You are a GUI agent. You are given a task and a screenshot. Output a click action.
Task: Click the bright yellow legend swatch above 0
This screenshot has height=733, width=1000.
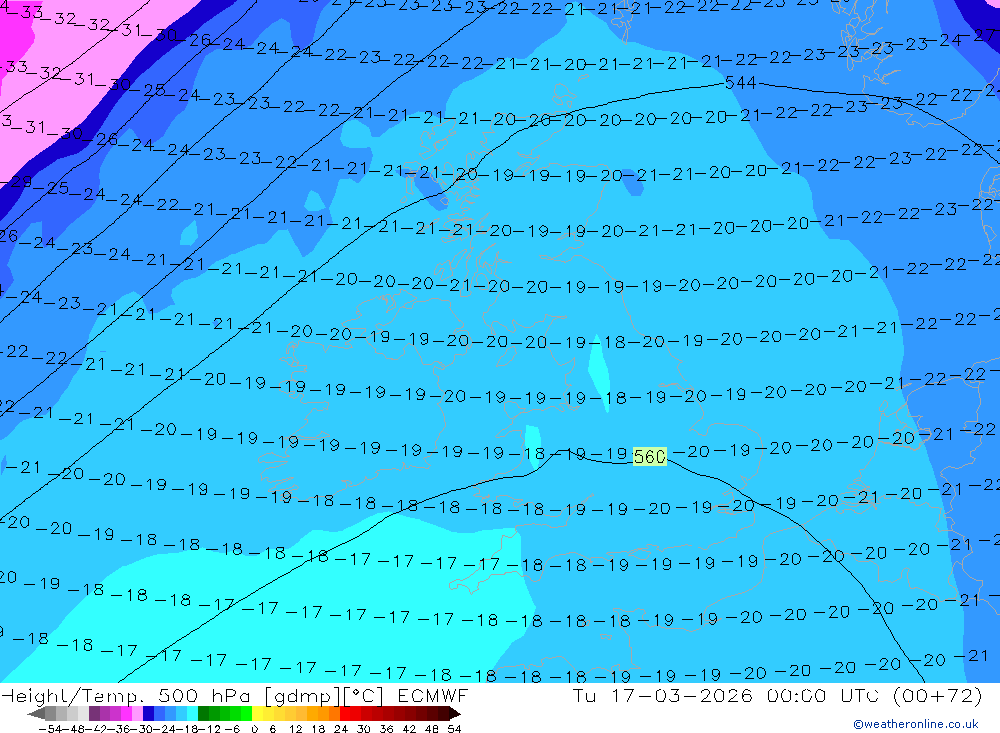[258, 714]
